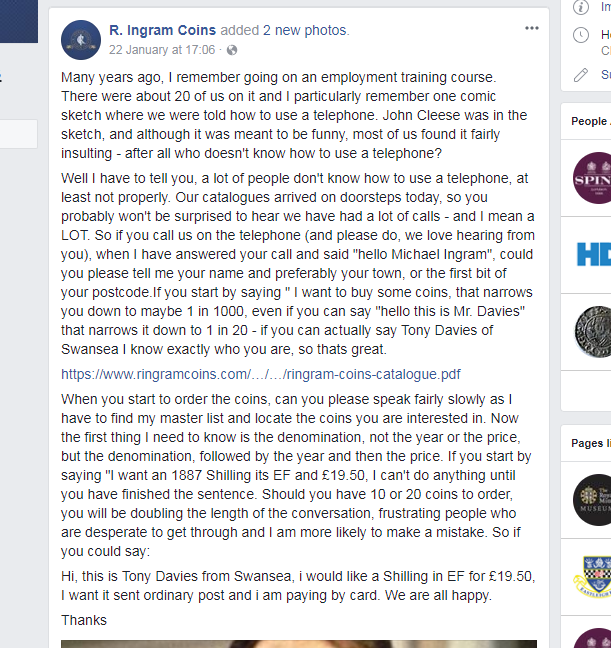Open the post timestamp 22 January at 17:06
The height and width of the screenshot is (648, 611).
pyautogui.click(x=163, y=50)
